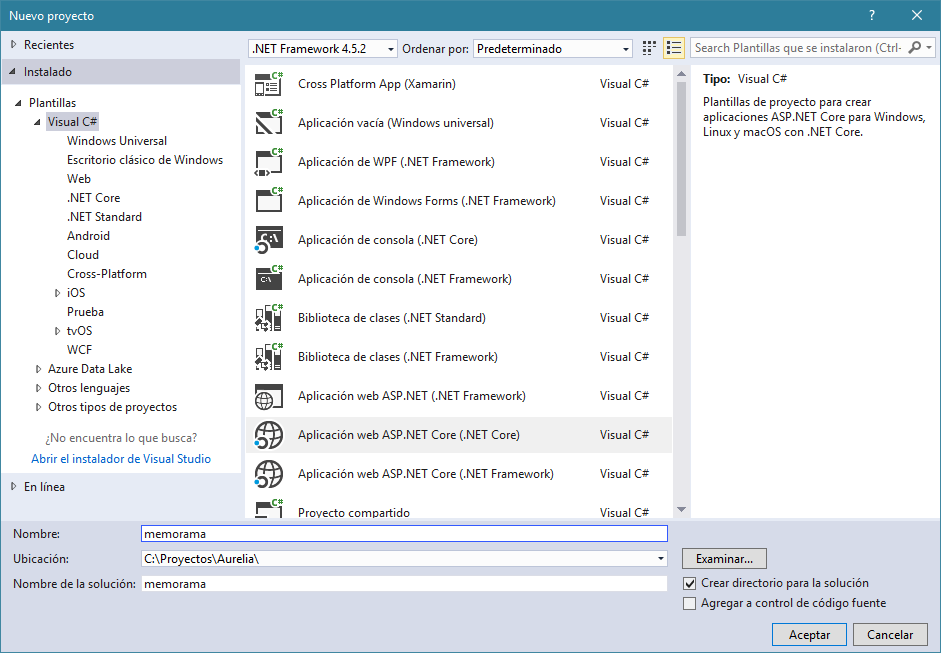Expand the tvOS tree node
This screenshot has height=653, width=941.
[58, 331]
